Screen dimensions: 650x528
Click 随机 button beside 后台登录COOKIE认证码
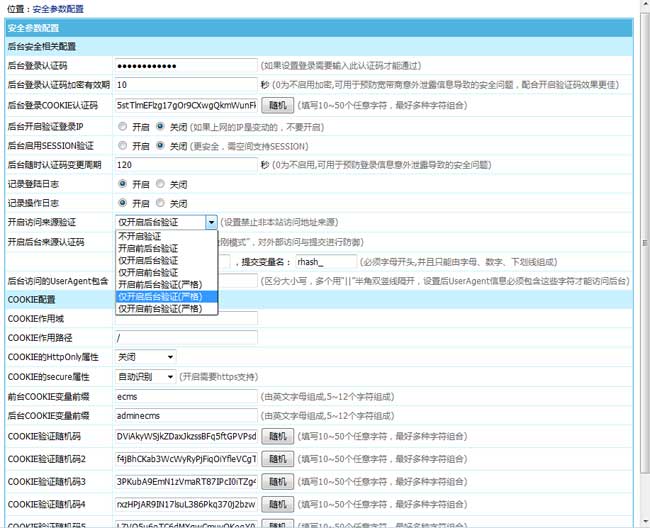(x=280, y=104)
